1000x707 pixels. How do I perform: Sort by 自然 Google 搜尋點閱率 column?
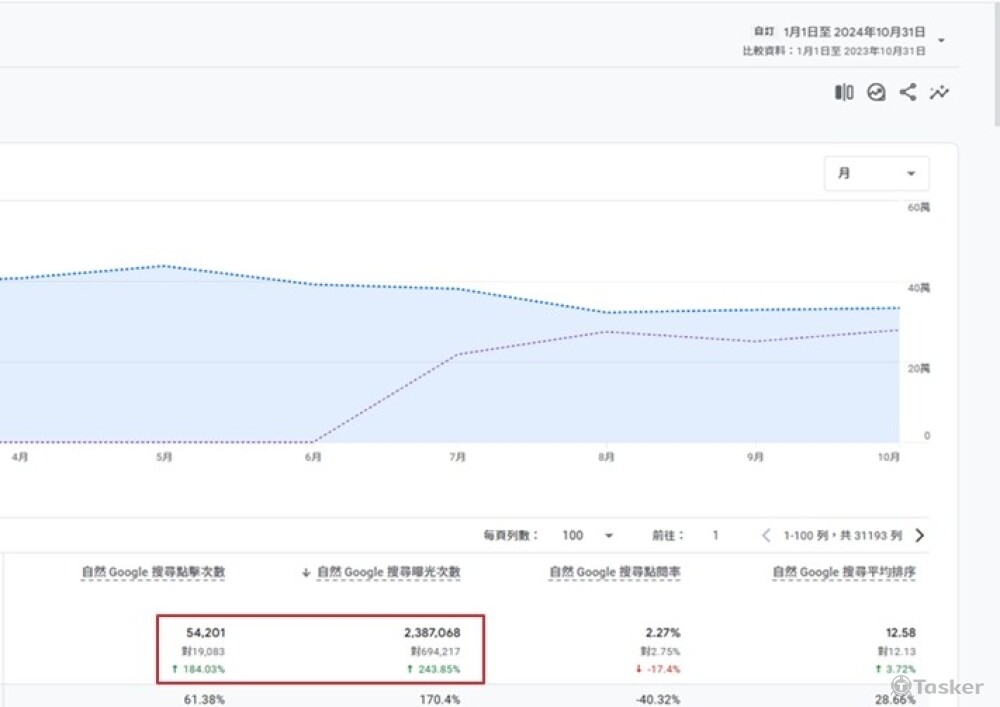[614, 573]
